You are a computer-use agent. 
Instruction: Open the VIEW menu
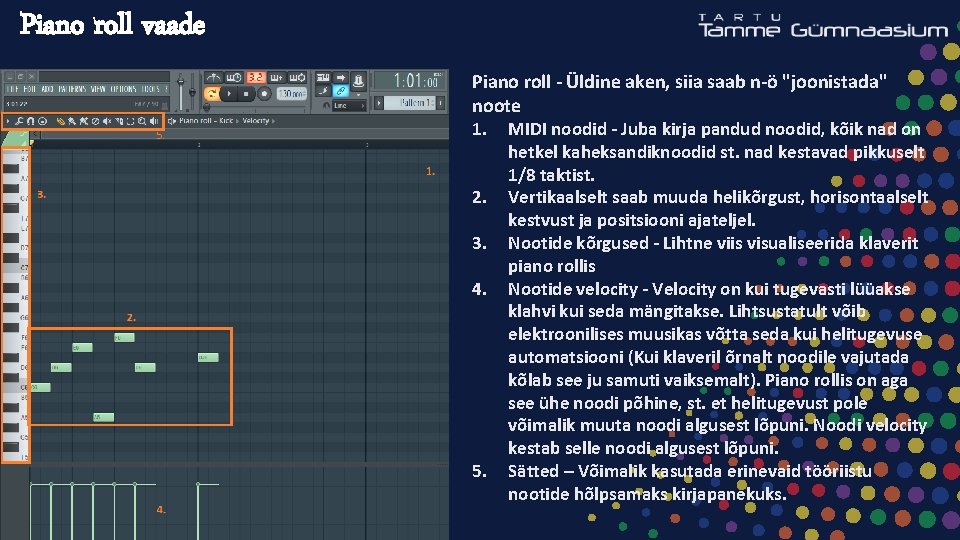coord(98,89)
